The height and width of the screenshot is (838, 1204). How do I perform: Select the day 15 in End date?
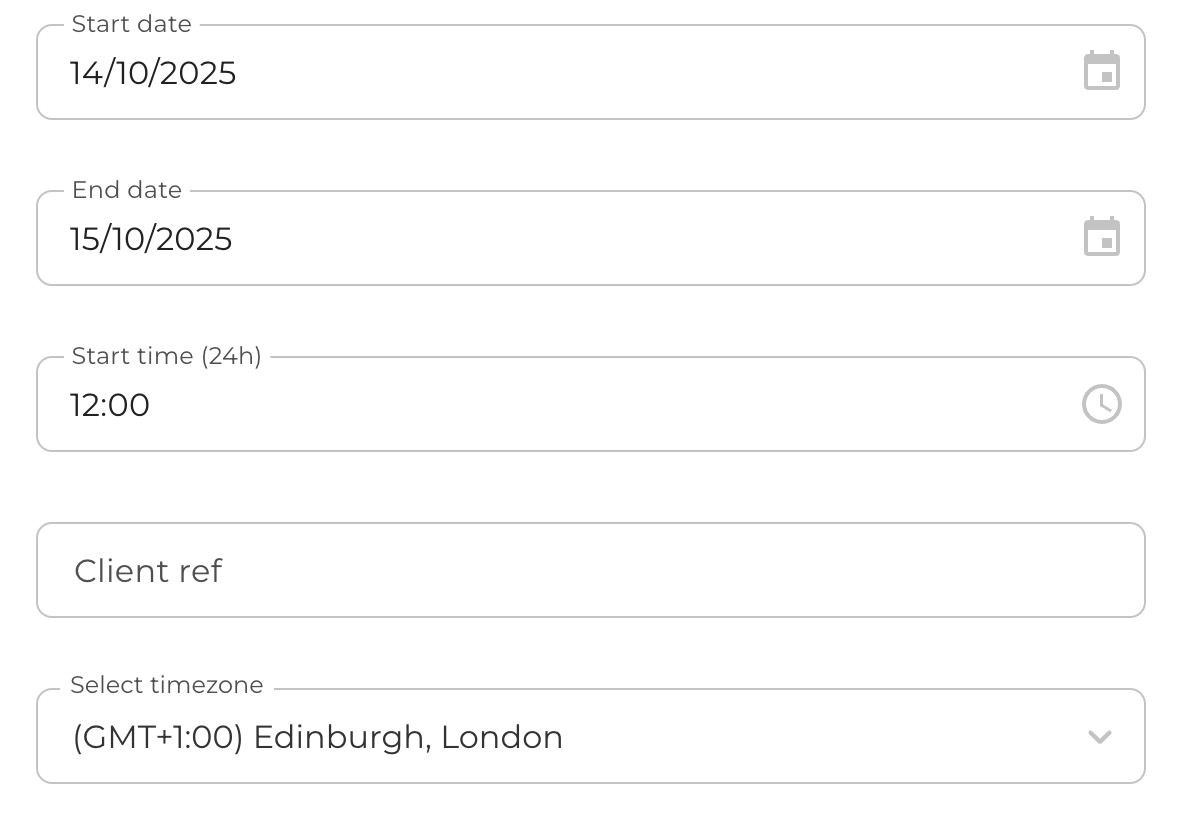tap(85, 239)
